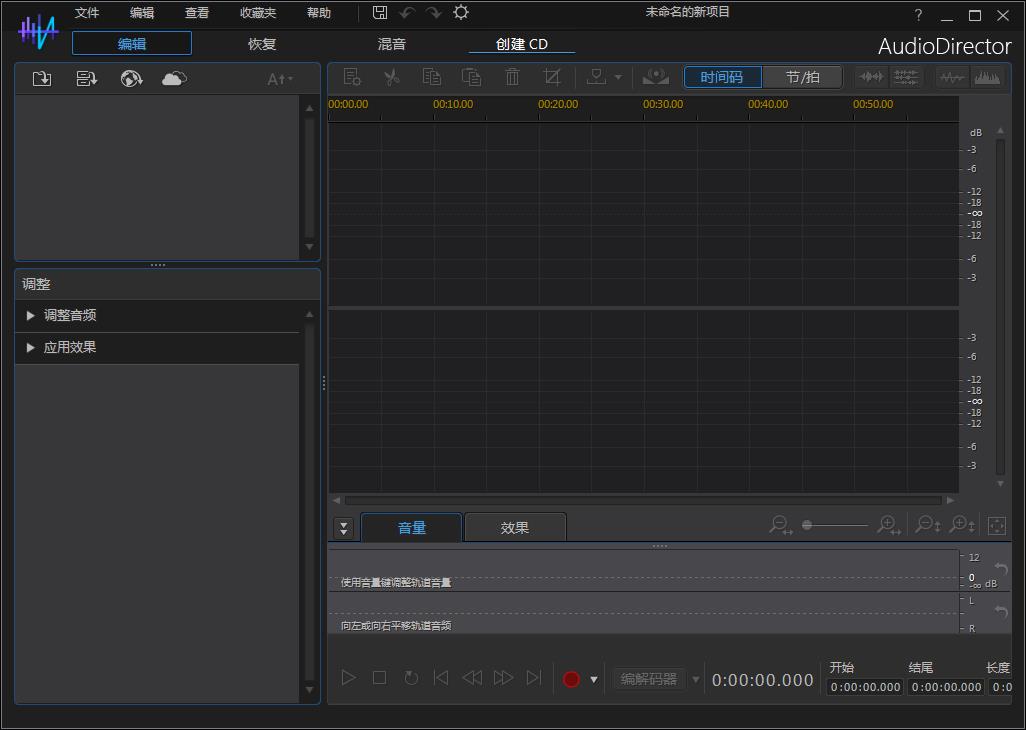Switch timeline to 节/拍 display mode
The height and width of the screenshot is (730, 1026).
(802, 77)
